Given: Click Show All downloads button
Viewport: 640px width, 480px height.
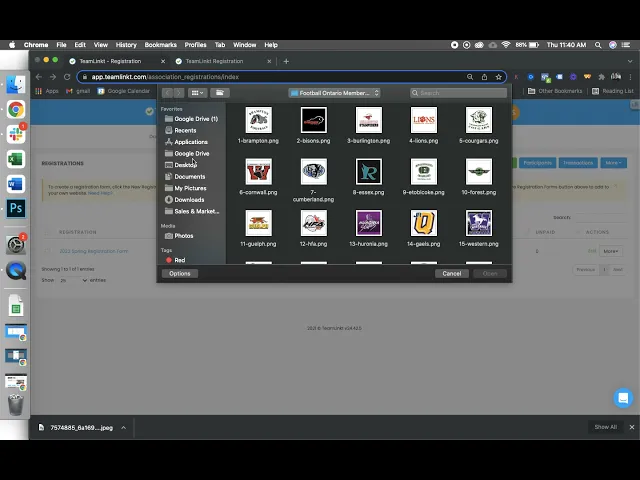Looking at the screenshot, I should pos(606,427).
